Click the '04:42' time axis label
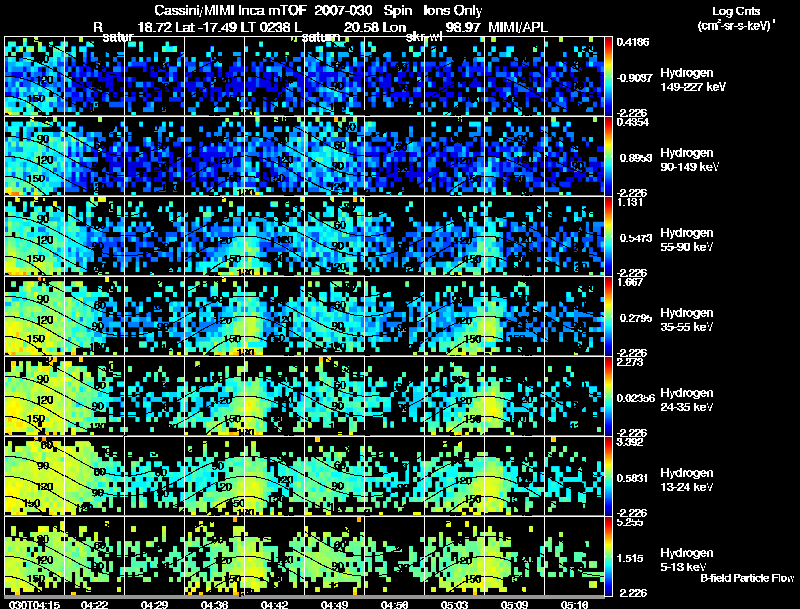This screenshot has height=609, width=800. [x=274, y=604]
